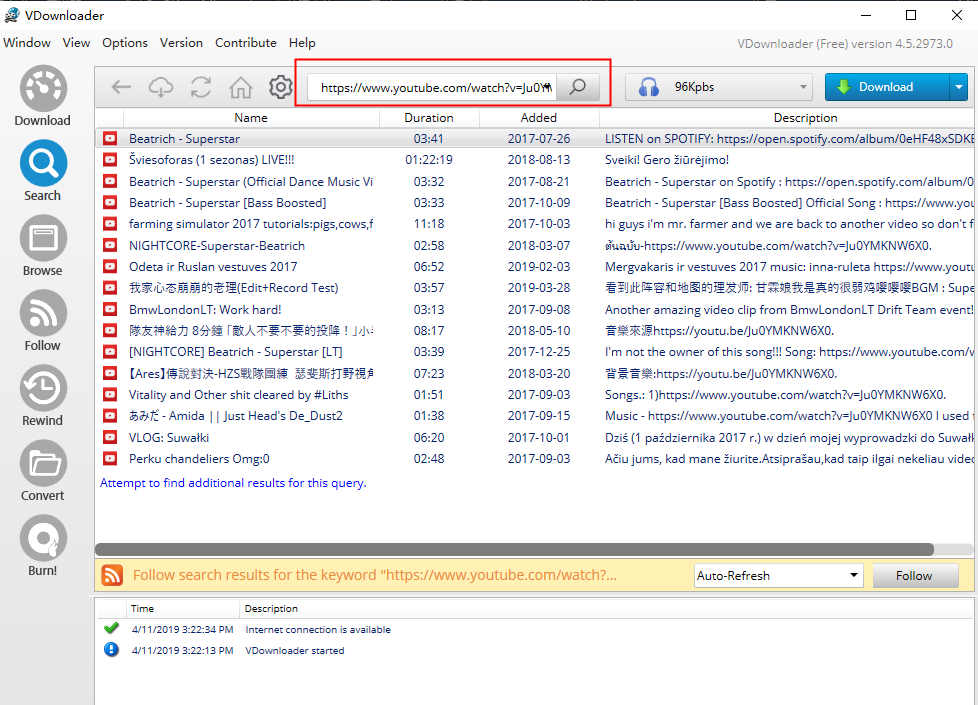Click the duration 11:18 cell
This screenshot has width=978, height=705.
pyautogui.click(x=429, y=223)
